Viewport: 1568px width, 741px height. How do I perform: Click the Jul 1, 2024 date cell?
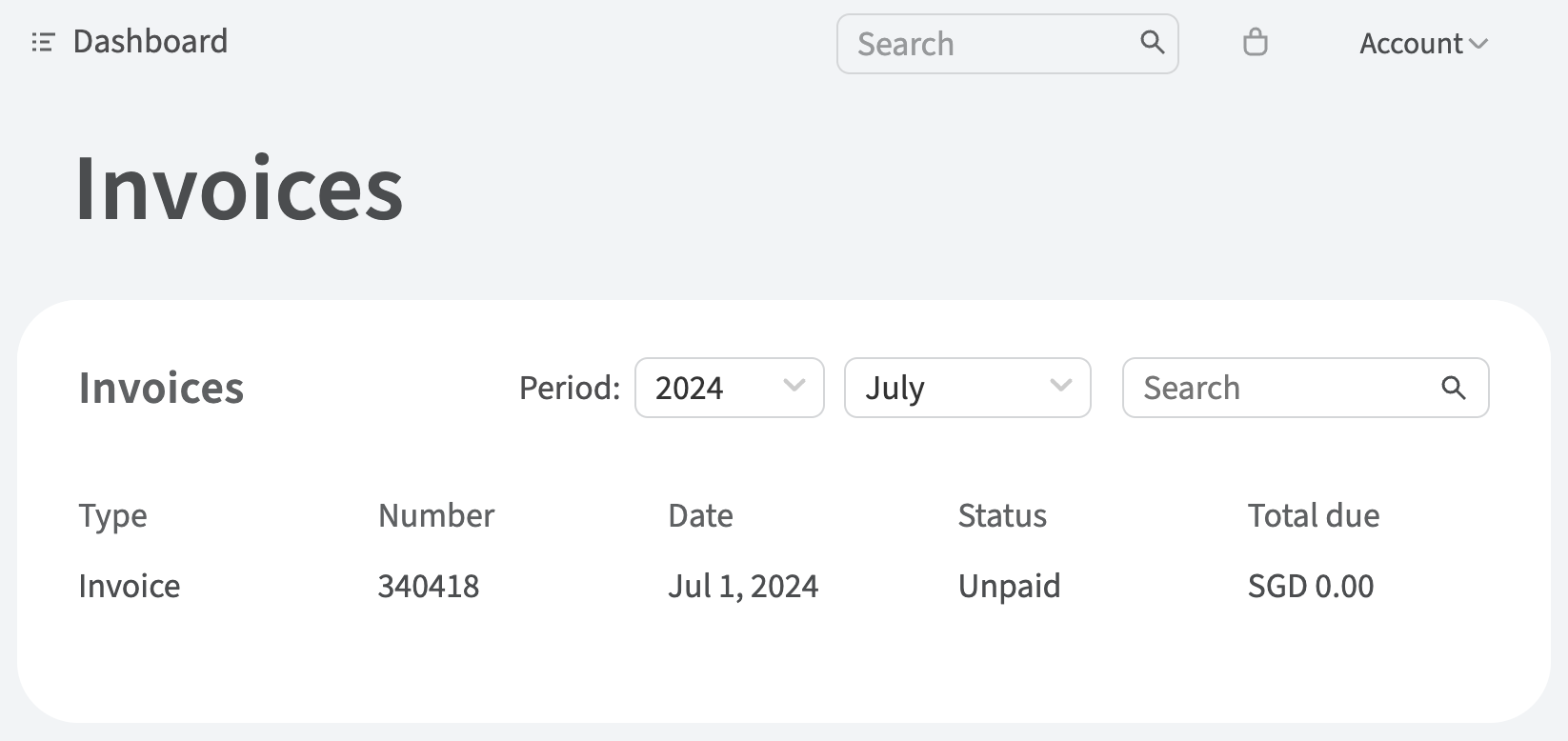pyautogui.click(x=743, y=586)
